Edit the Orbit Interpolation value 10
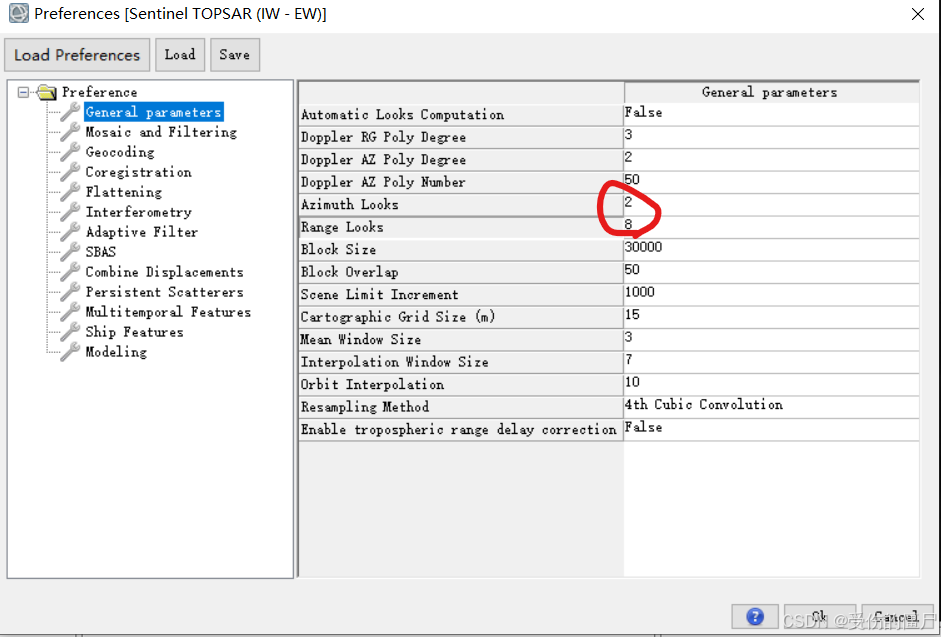 tap(771, 384)
